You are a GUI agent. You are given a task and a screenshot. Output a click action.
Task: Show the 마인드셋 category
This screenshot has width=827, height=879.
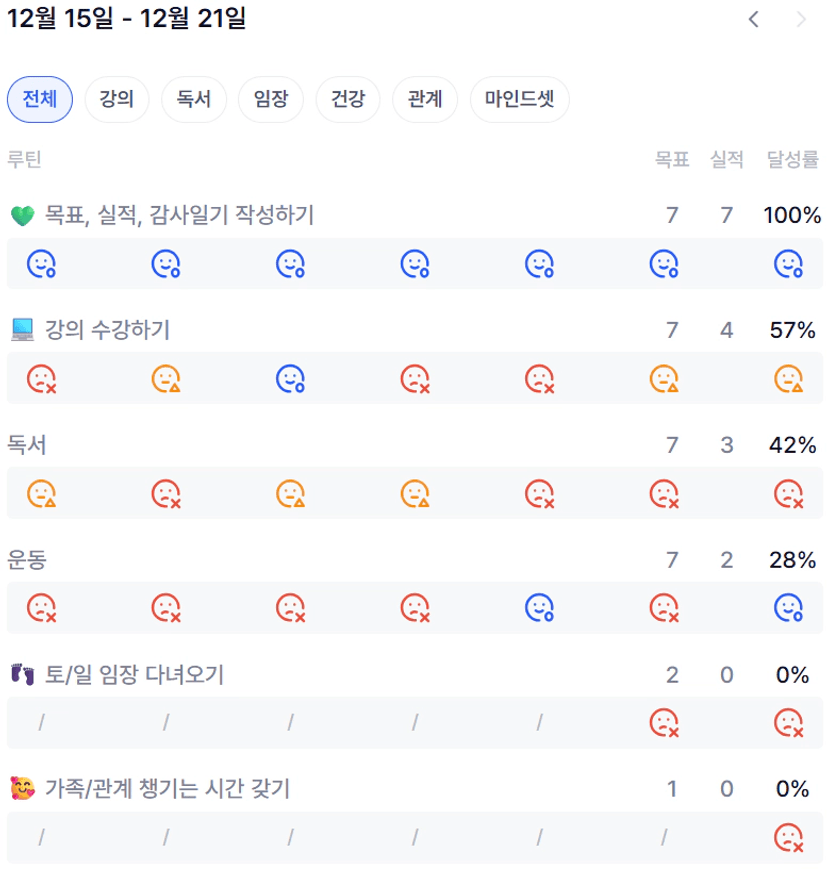[x=520, y=99]
